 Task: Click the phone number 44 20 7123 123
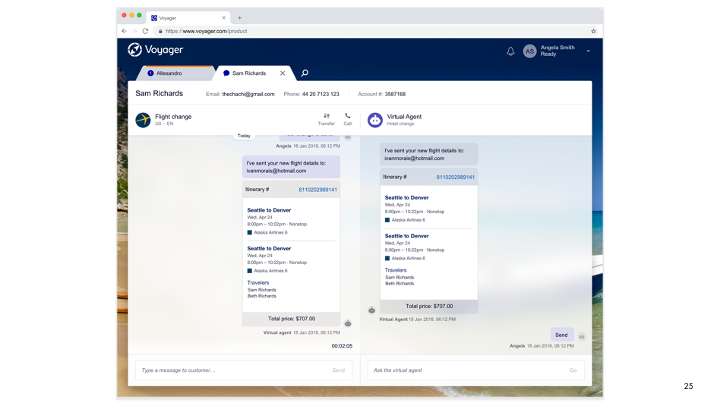tap(321, 94)
